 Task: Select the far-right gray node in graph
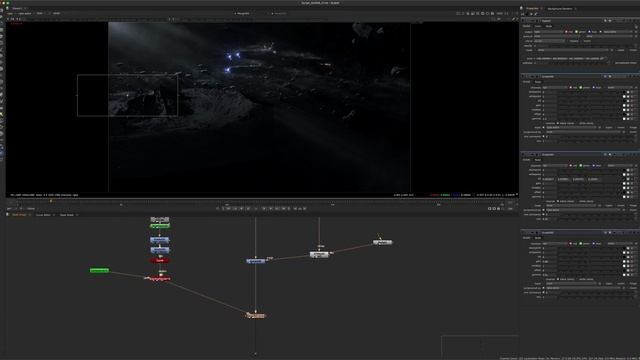(x=382, y=242)
